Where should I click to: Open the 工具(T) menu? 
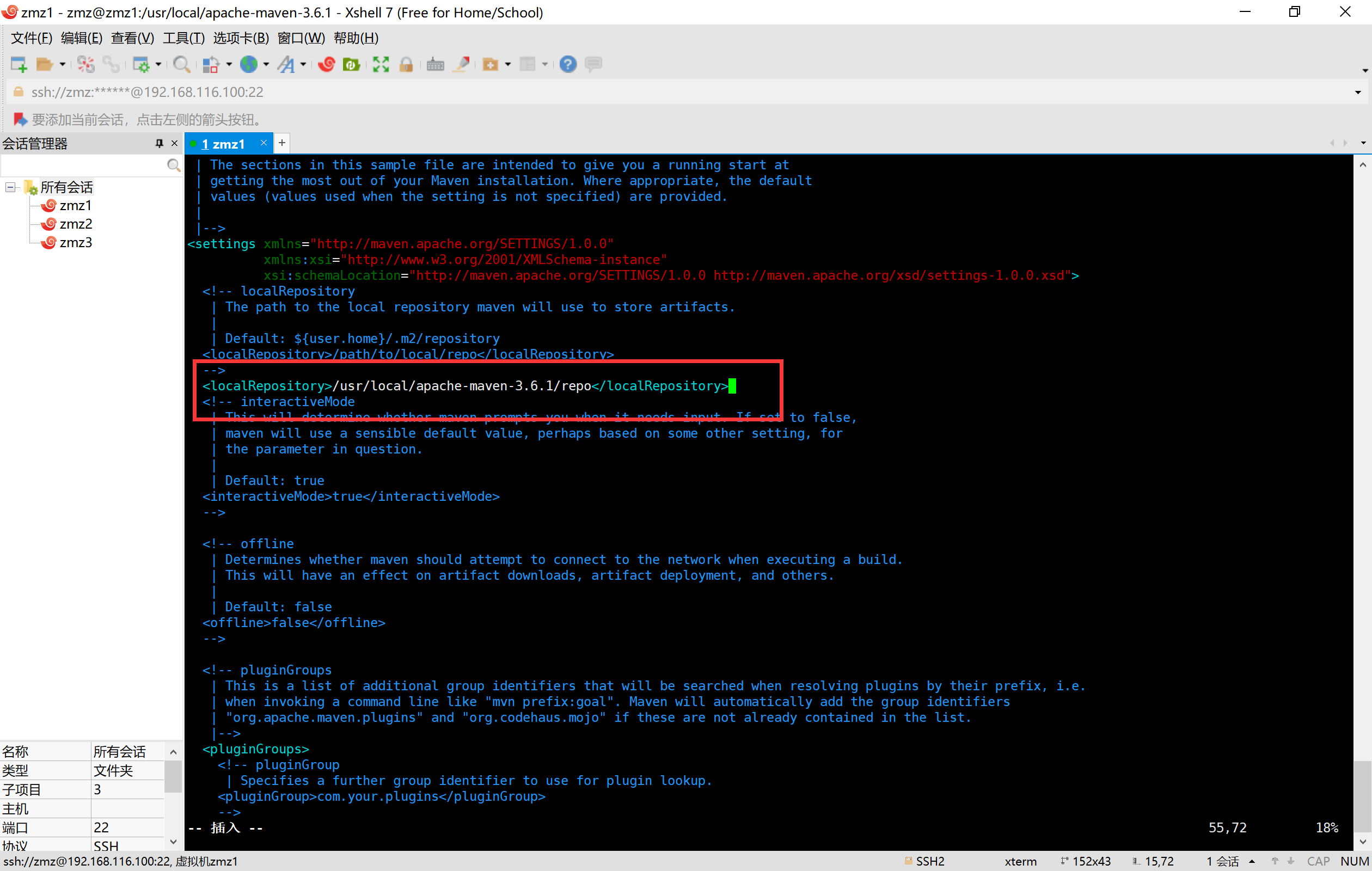click(x=183, y=38)
